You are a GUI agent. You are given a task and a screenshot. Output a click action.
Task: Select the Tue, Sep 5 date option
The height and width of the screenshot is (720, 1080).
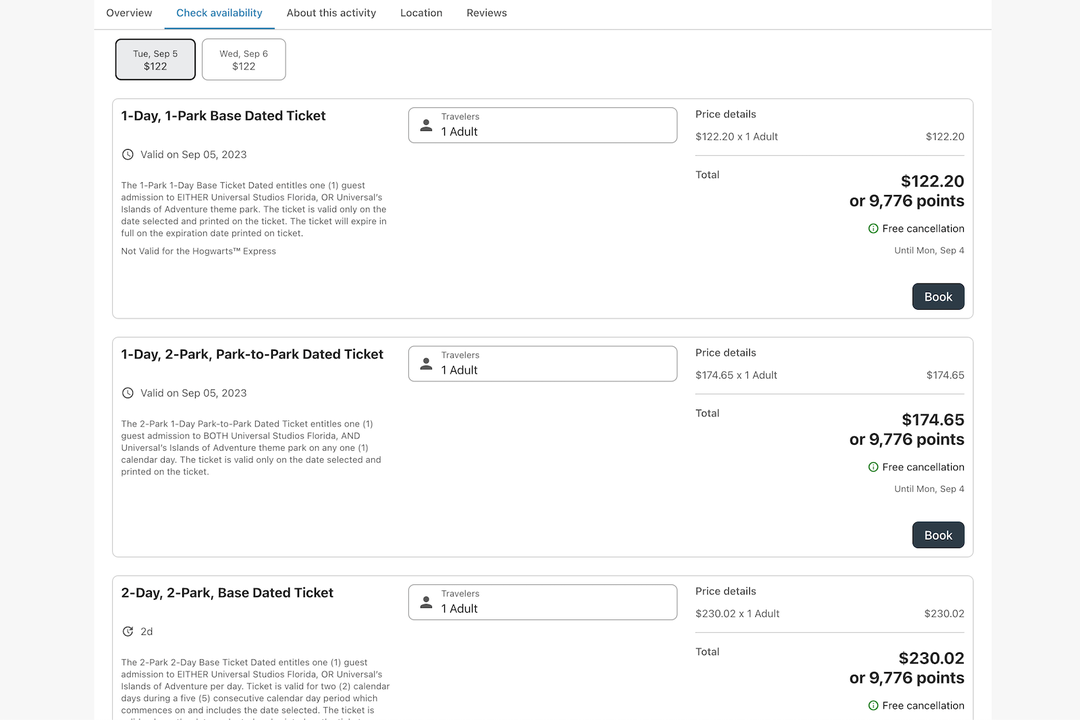pos(155,60)
